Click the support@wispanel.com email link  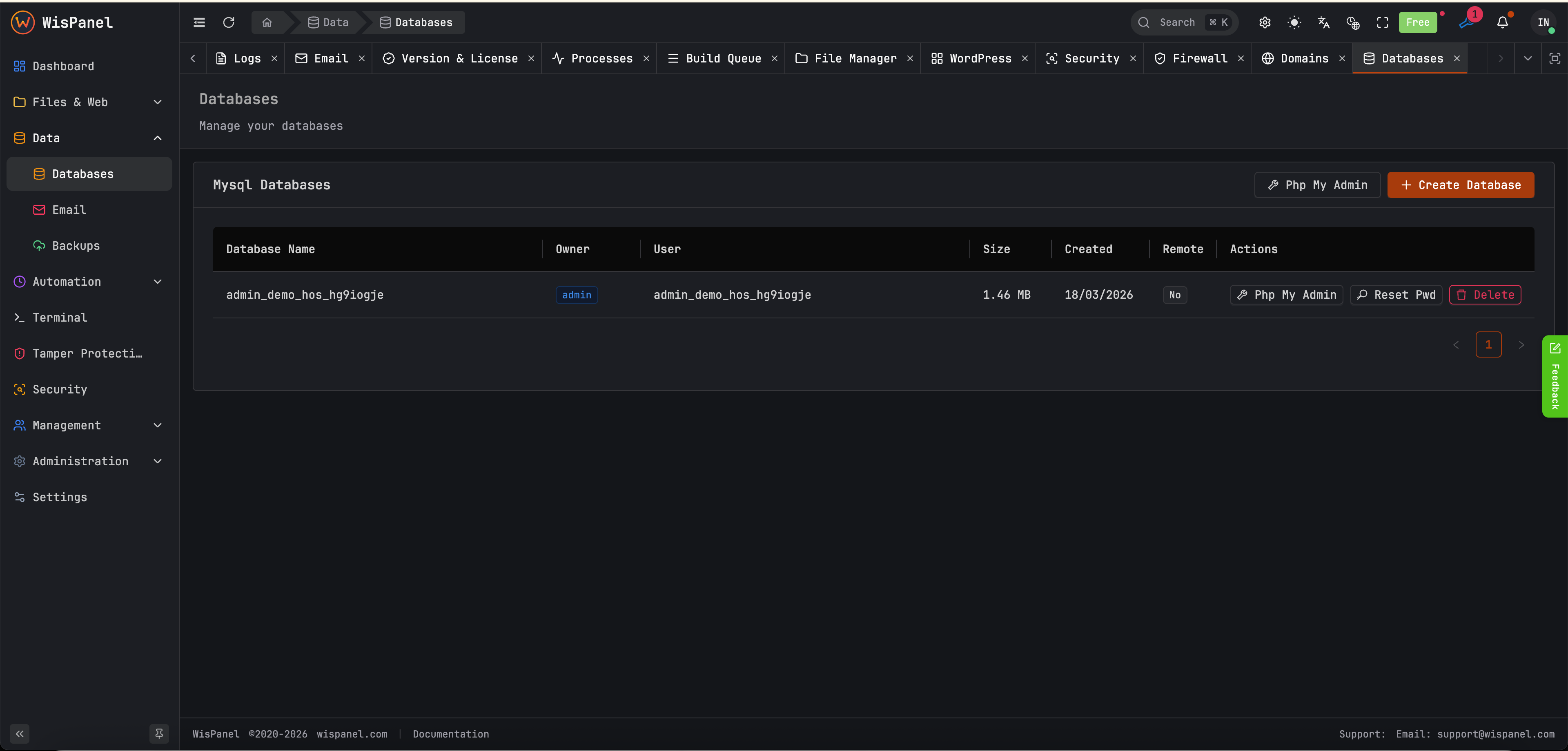click(x=1496, y=734)
